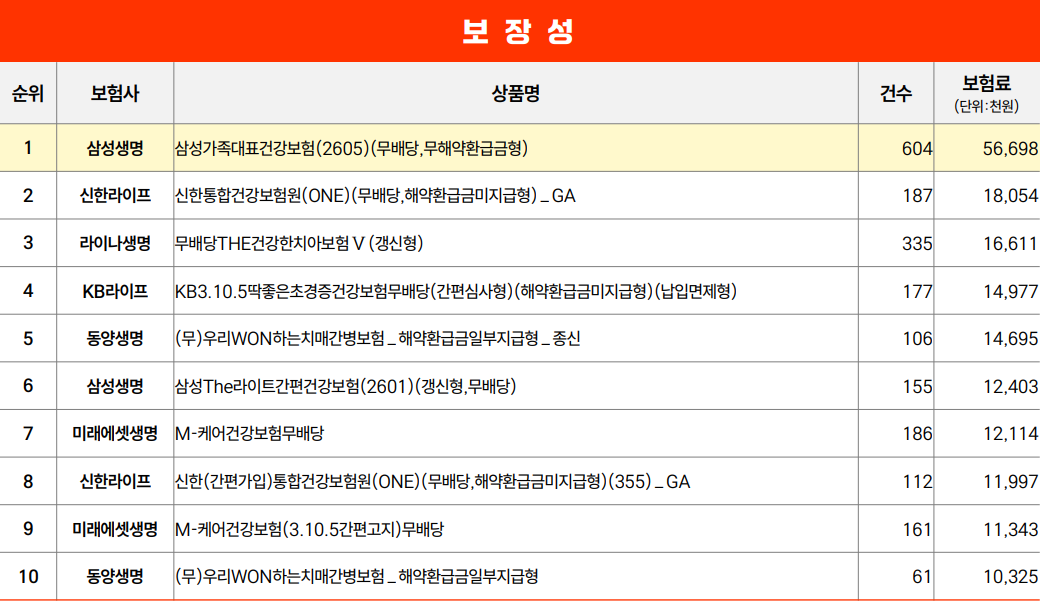Click count value 177
The width and height of the screenshot is (1040, 601).
tap(917, 292)
